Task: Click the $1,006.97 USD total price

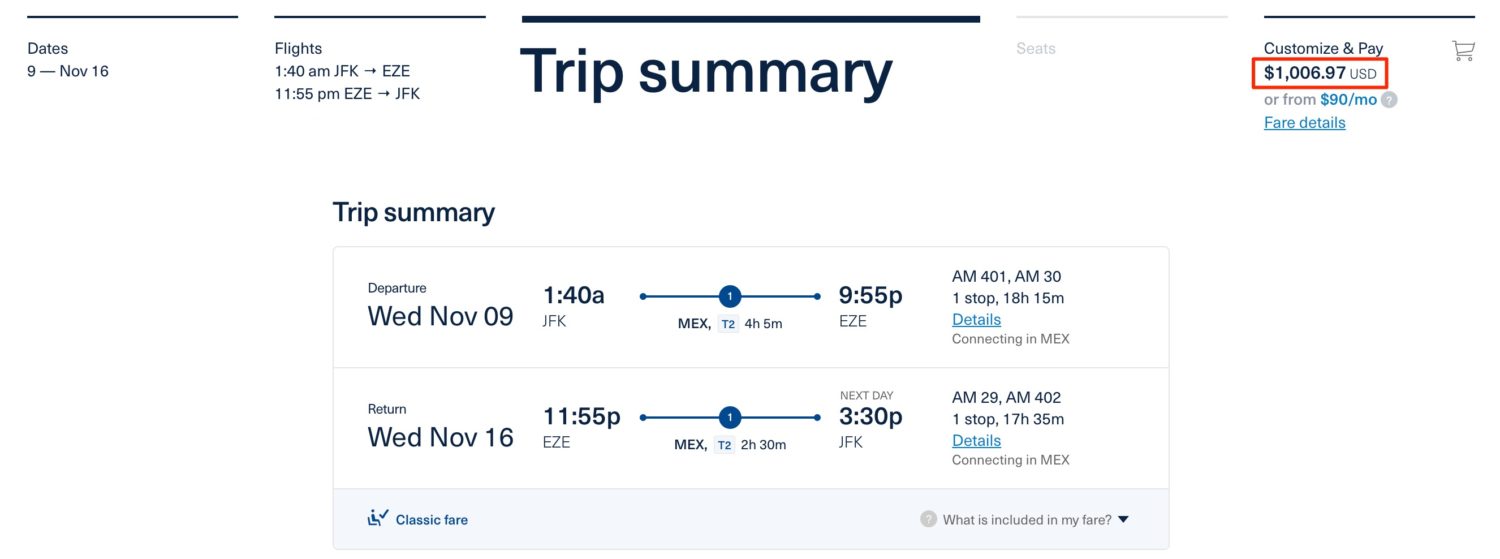Action: pyautogui.click(x=1320, y=73)
